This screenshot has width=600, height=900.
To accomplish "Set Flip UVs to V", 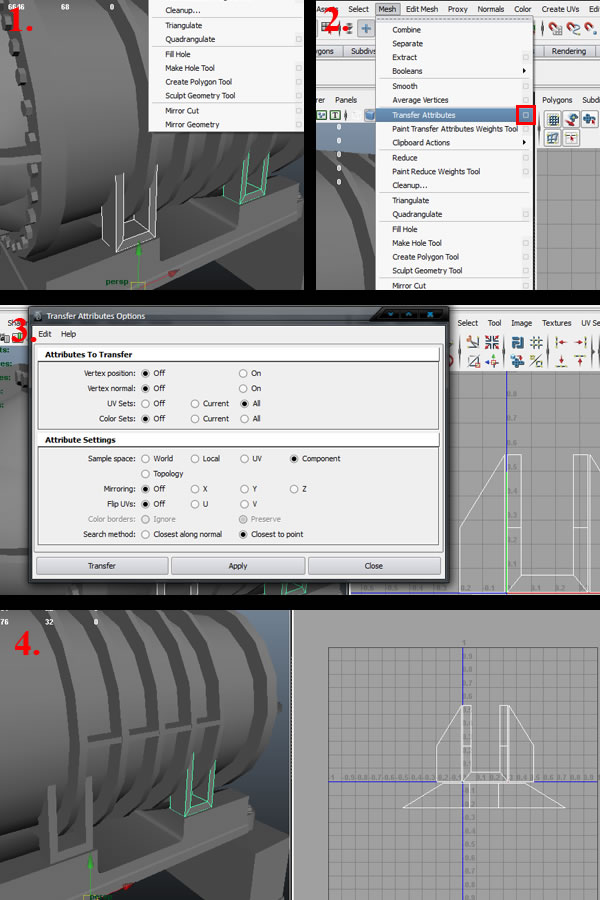I will 245,504.
